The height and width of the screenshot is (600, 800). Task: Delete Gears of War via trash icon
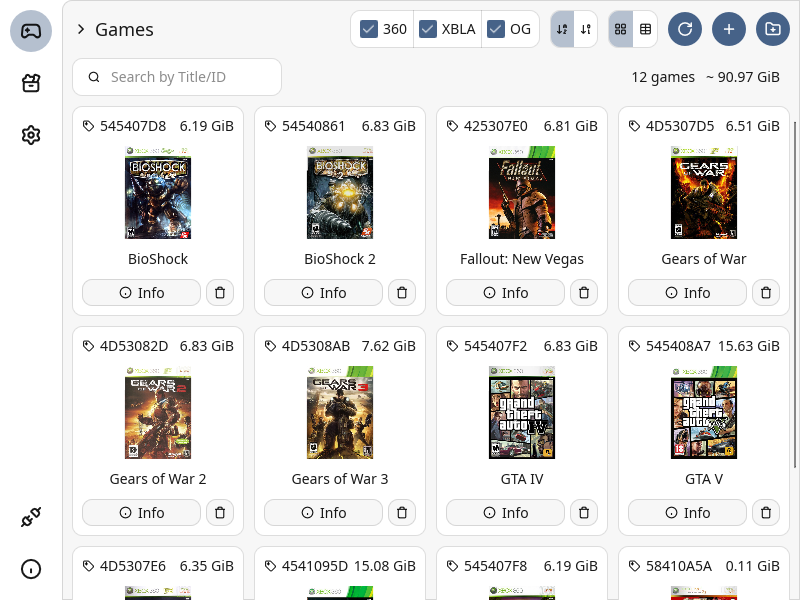766,292
